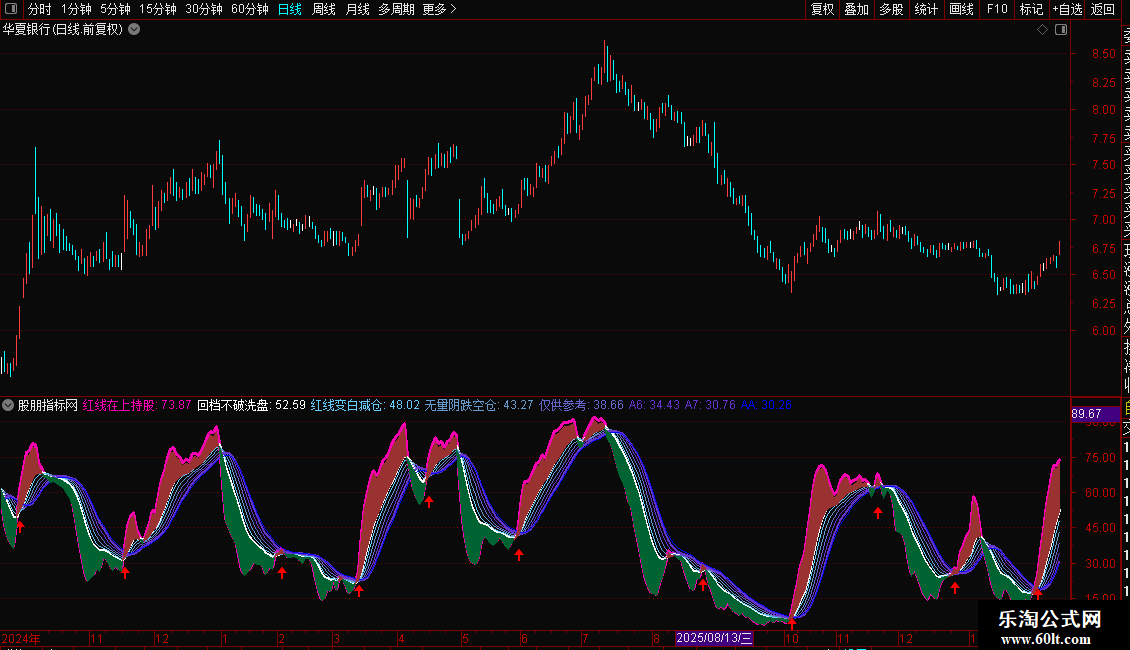Image resolution: width=1130 pixels, height=650 pixels.
Task: Select the 日线 daily chart tab
Action: [x=290, y=9]
